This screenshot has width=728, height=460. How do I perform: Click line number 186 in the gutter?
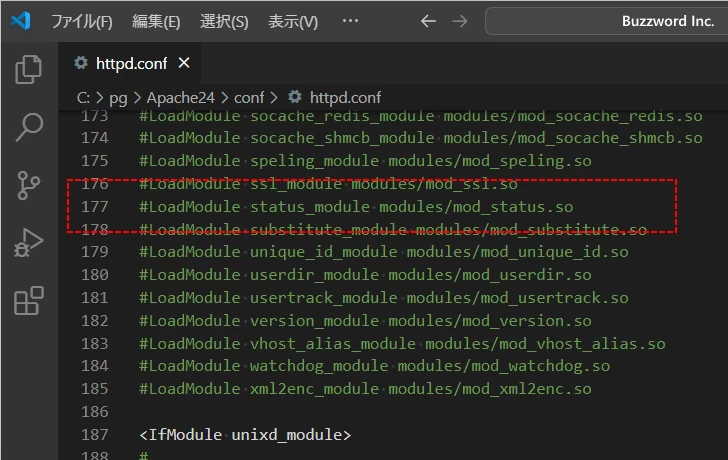(95, 412)
